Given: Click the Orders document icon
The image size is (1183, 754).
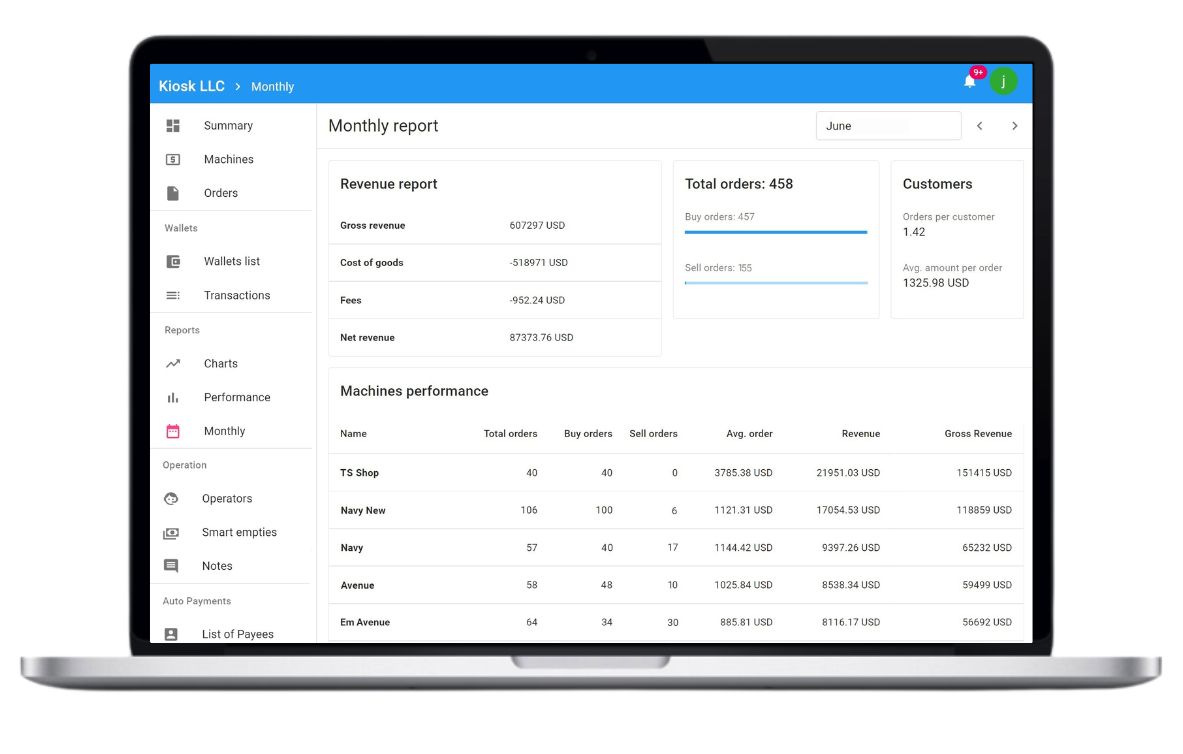Looking at the screenshot, I should (172, 192).
